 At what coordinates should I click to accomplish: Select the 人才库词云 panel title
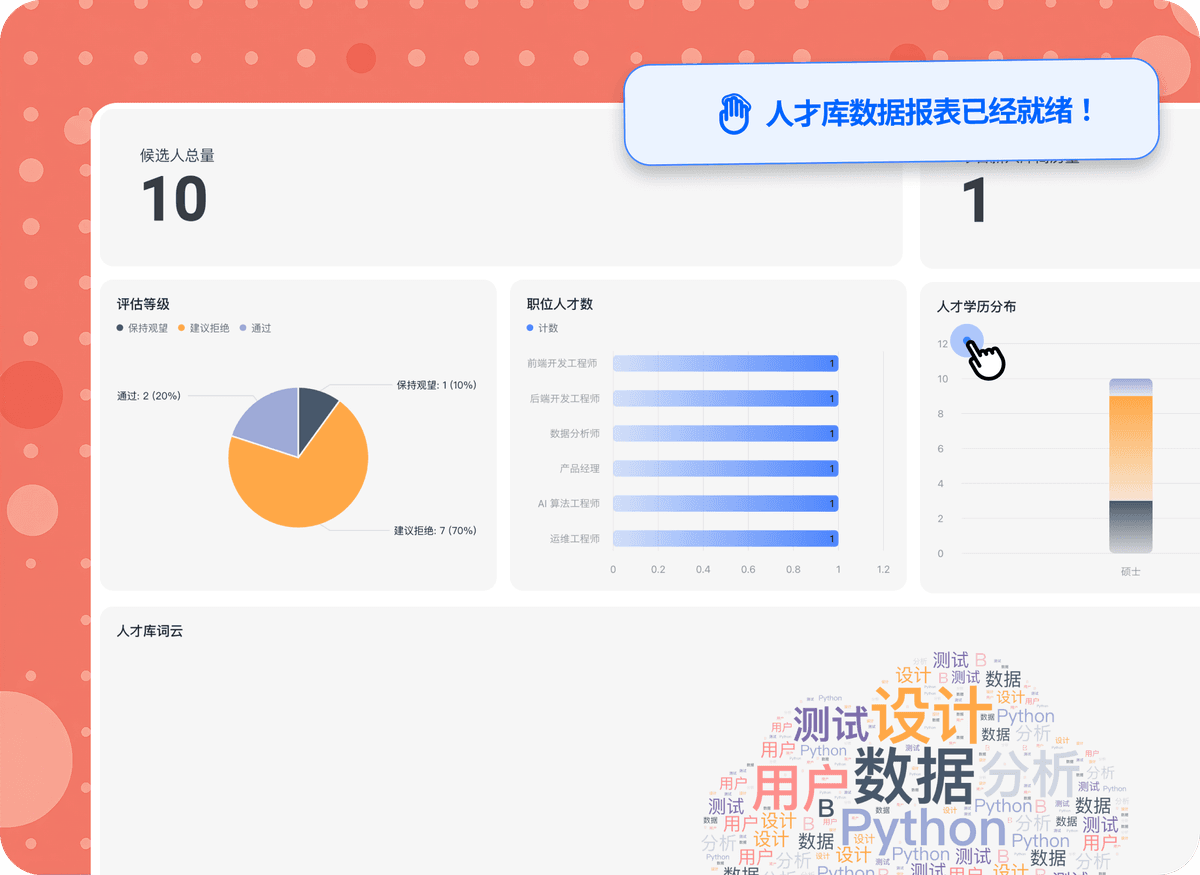pos(151,630)
